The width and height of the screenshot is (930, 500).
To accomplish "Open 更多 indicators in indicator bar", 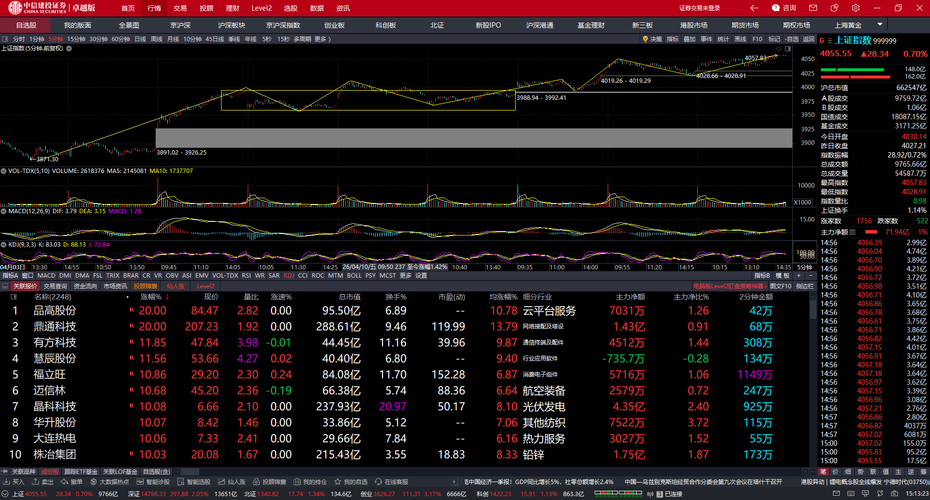I will tap(406, 276).
